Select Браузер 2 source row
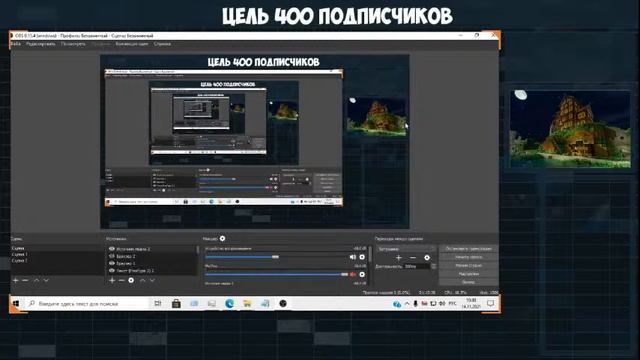 point(151,256)
